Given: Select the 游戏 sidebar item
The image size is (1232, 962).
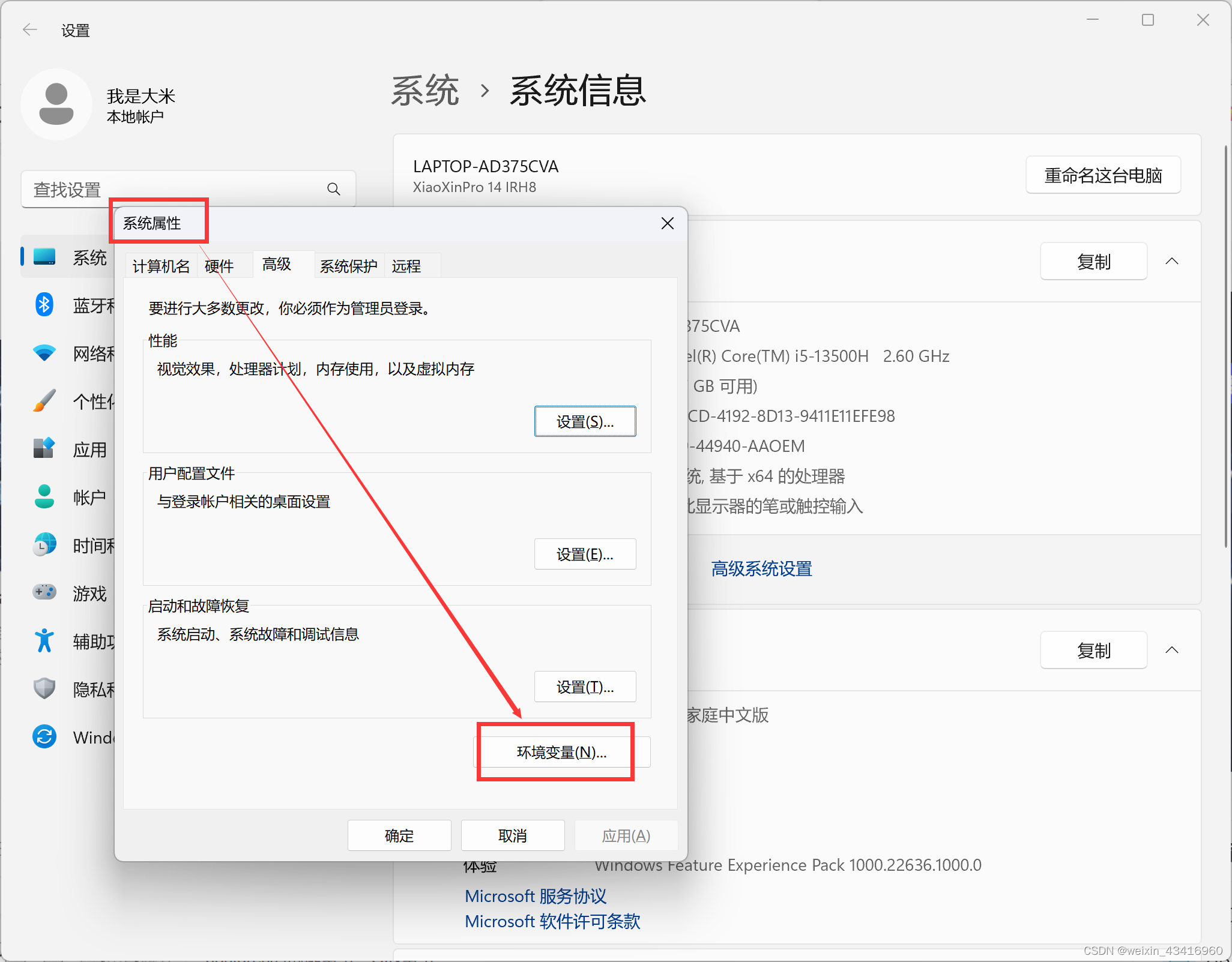Looking at the screenshot, I should (x=67, y=593).
